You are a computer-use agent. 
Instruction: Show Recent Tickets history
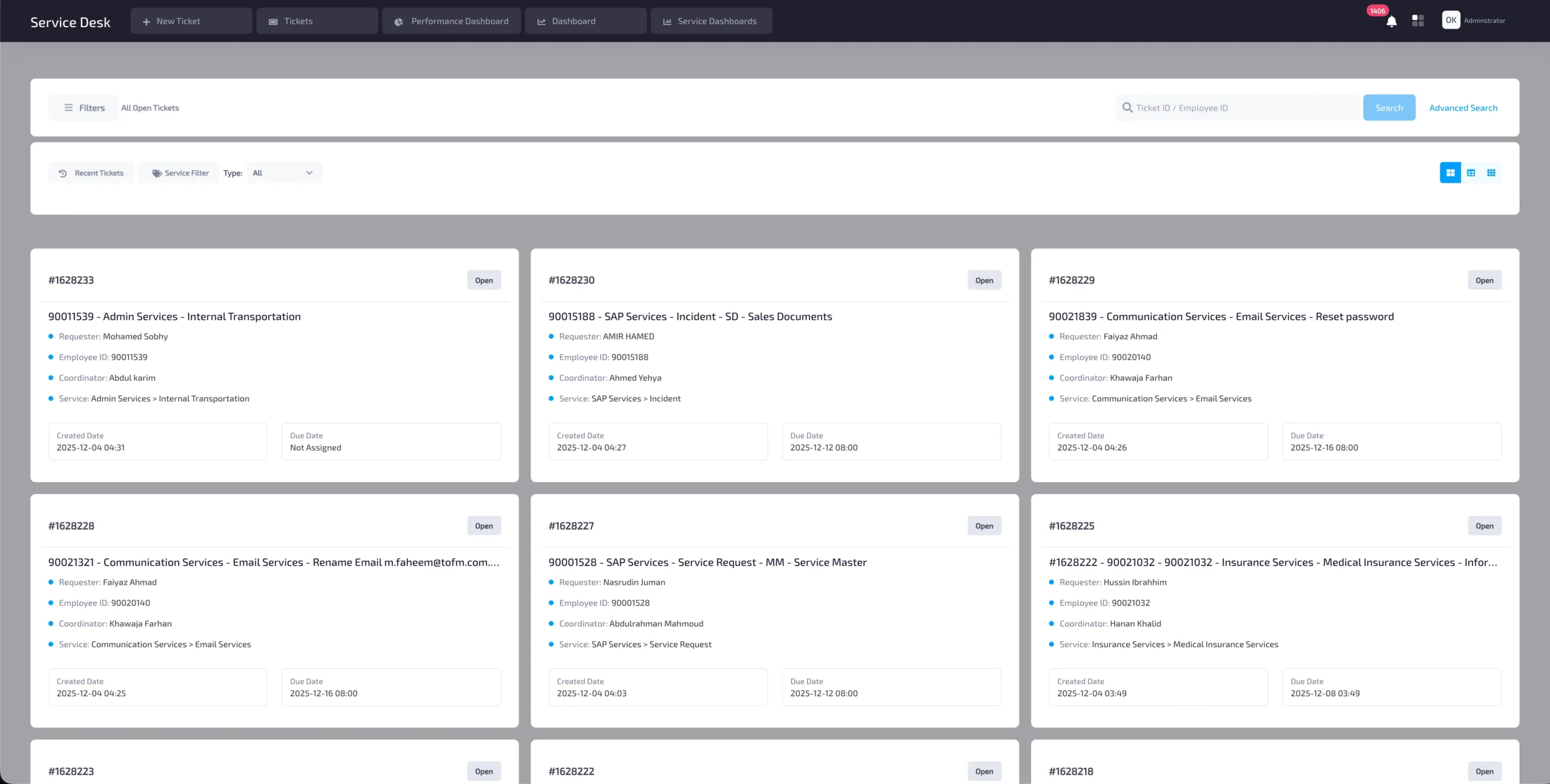pyautogui.click(x=91, y=173)
